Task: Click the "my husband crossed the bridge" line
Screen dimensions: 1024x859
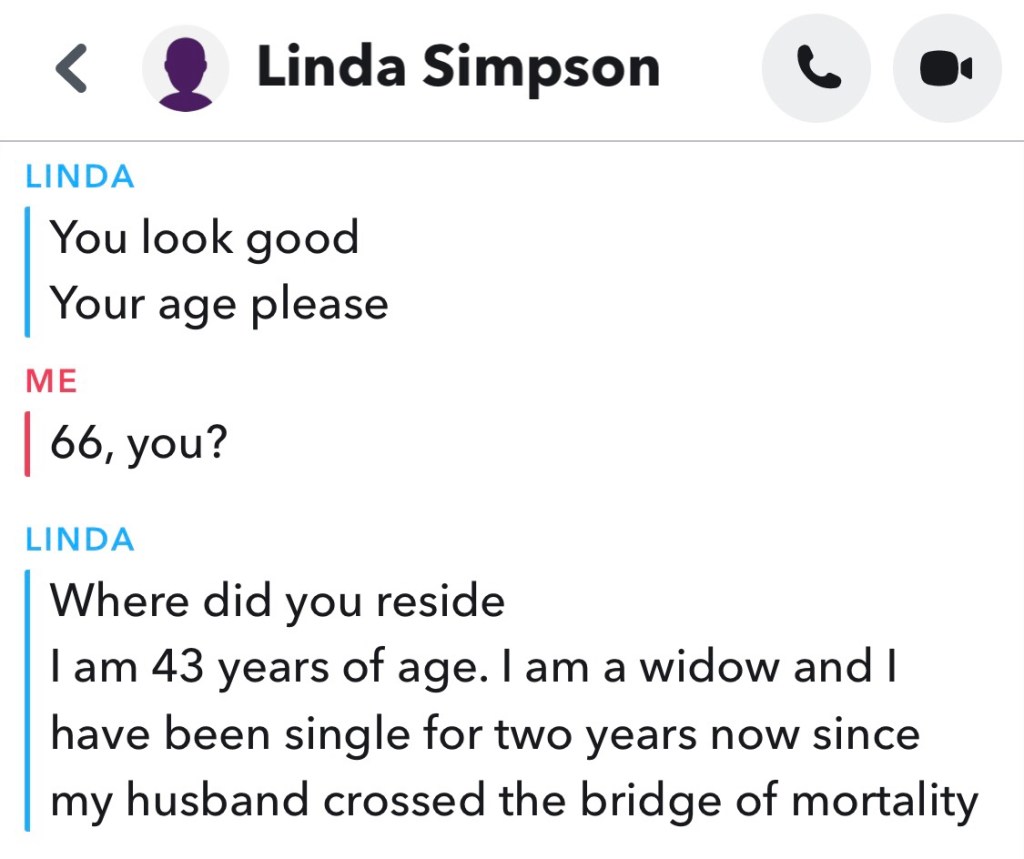Action: point(513,800)
